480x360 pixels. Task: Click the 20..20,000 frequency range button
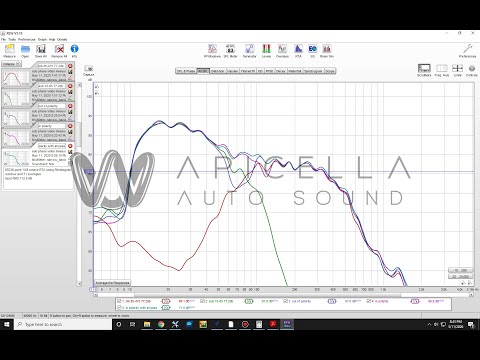460,276
